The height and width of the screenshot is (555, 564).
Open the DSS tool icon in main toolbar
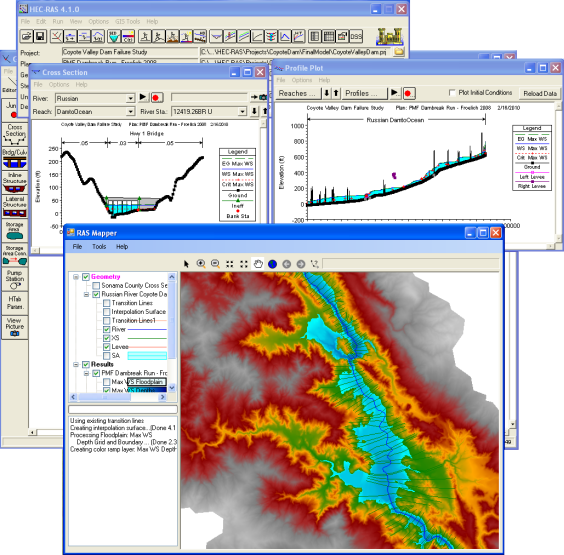tap(356, 36)
